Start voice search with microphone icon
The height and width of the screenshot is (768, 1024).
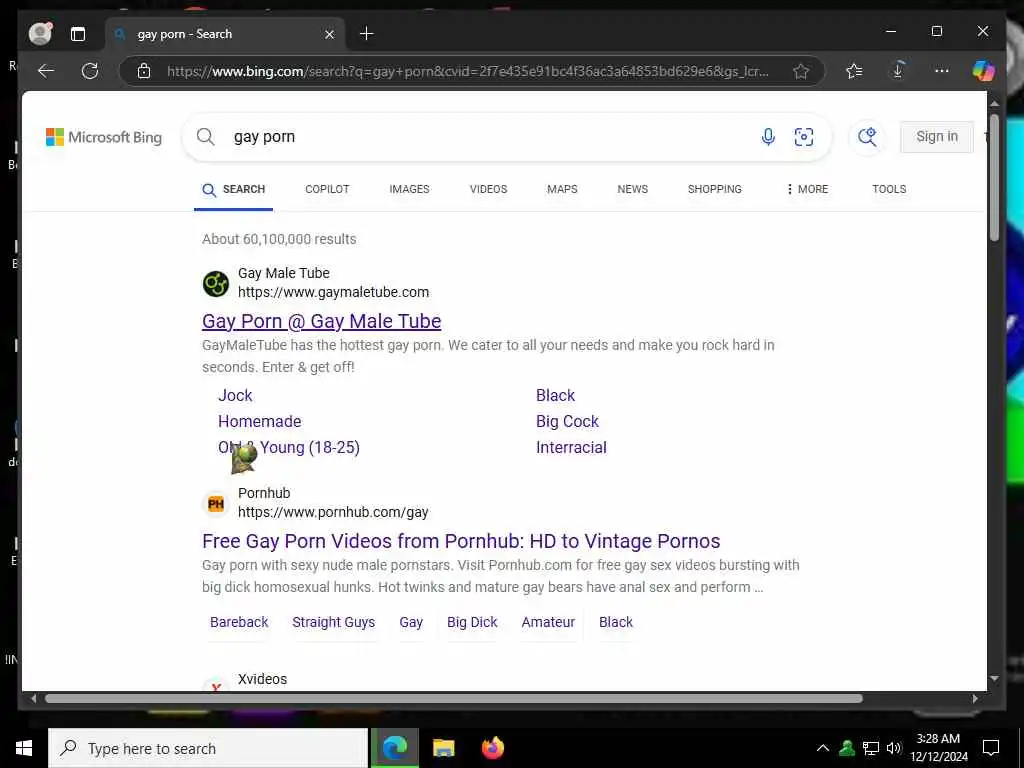coord(768,136)
